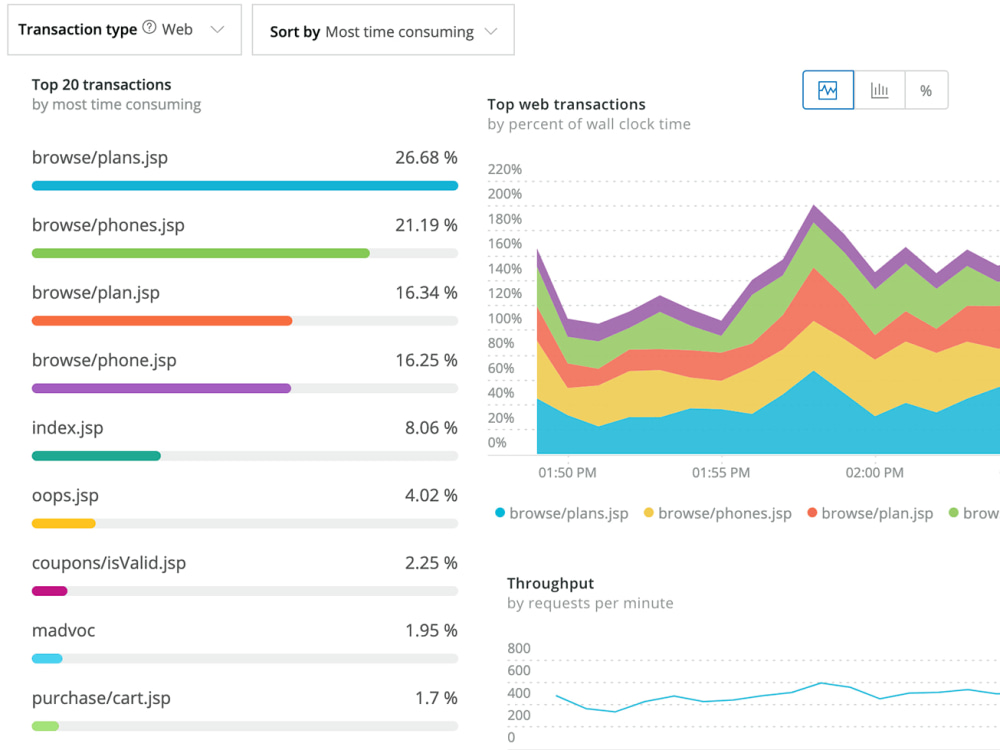Screen dimensions: 1000x750
Task: Toggle browse/phones.jsp legend entry in chart
Action: tap(717, 513)
